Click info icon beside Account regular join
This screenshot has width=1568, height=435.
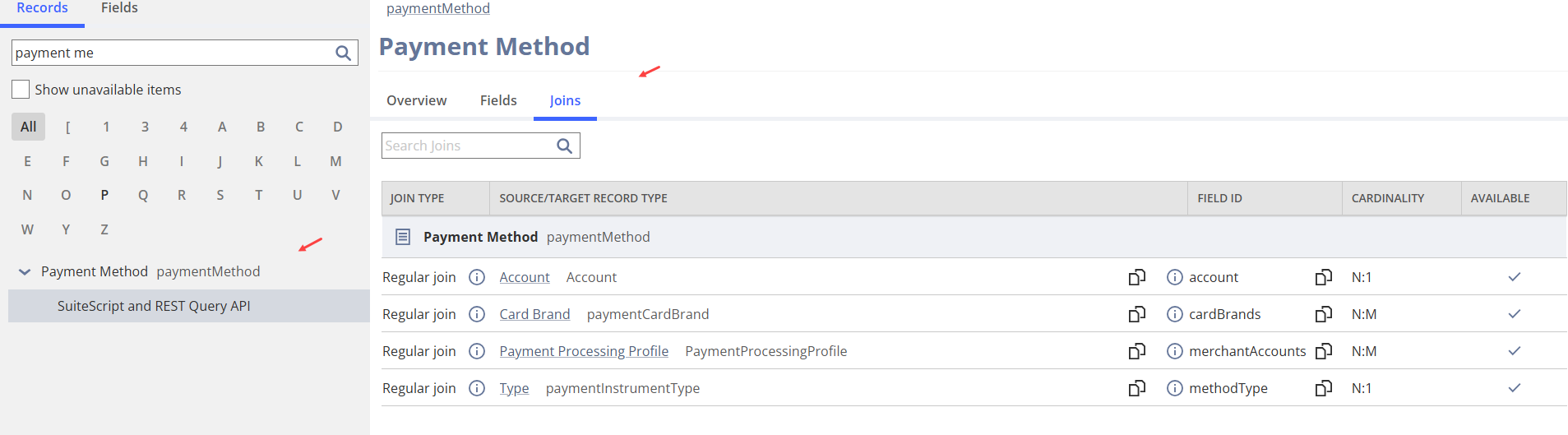click(x=477, y=277)
